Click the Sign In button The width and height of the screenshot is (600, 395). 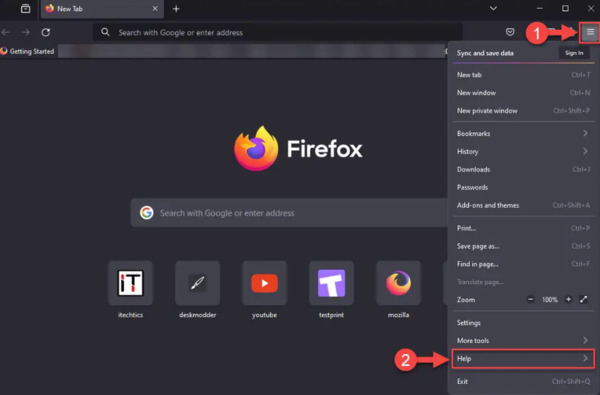coord(574,53)
